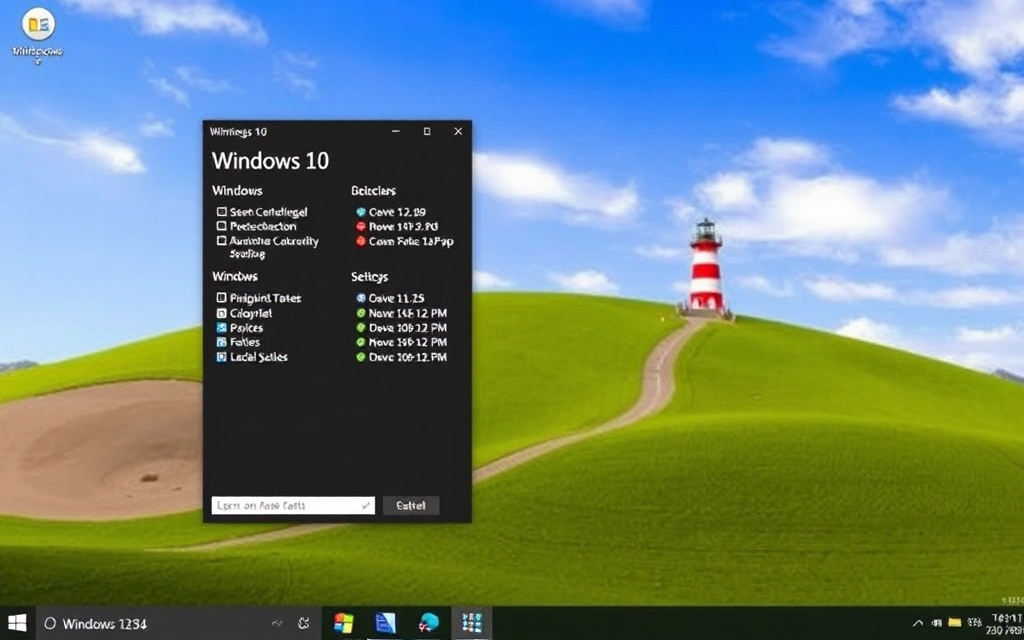The image size is (1024, 640).
Task: Open the taskbar clock and date
Action: [x=1006, y=624]
